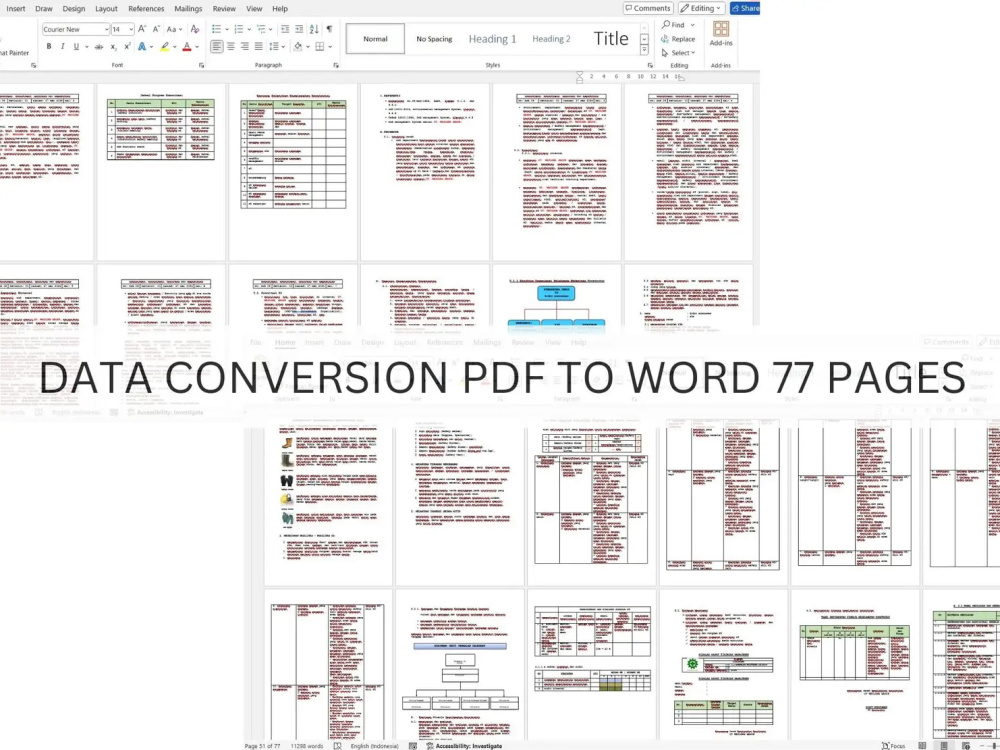Enable Align Left paragraph alignment
Viewport: 1000px width, 750px height.
[217, 46]
